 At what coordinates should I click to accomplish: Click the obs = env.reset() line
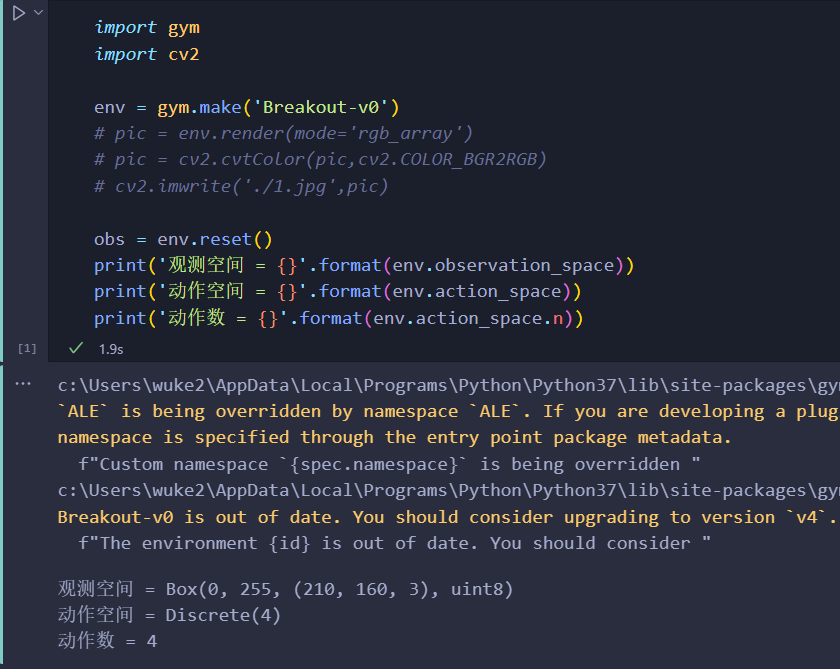point(183,239)
